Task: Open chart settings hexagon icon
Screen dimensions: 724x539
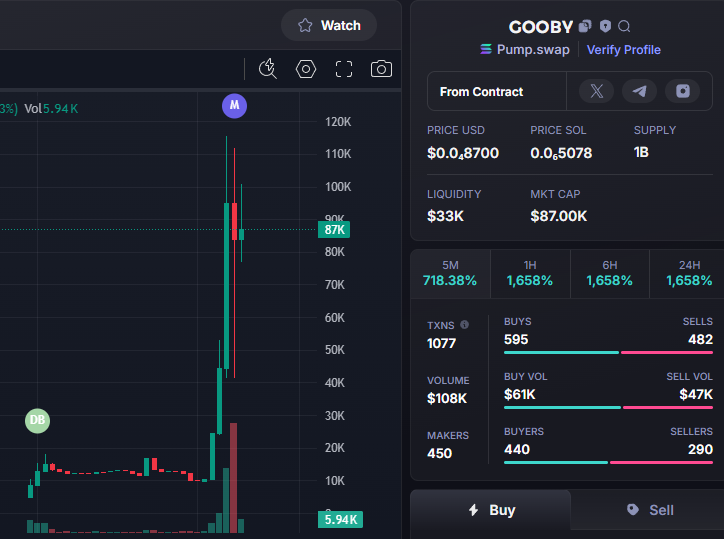Action: coord(306,69)
